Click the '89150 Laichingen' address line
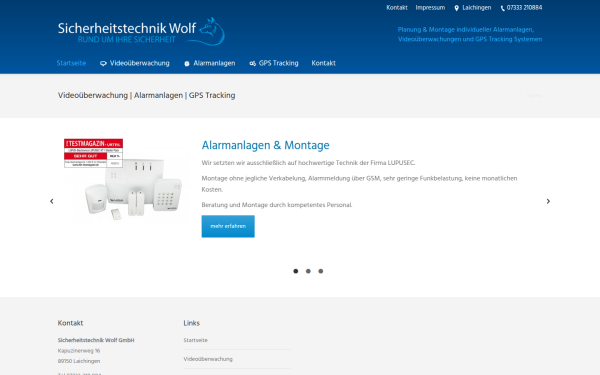Image resolution: width=600 pixels, height=375 pixels. tap(79, 361)
